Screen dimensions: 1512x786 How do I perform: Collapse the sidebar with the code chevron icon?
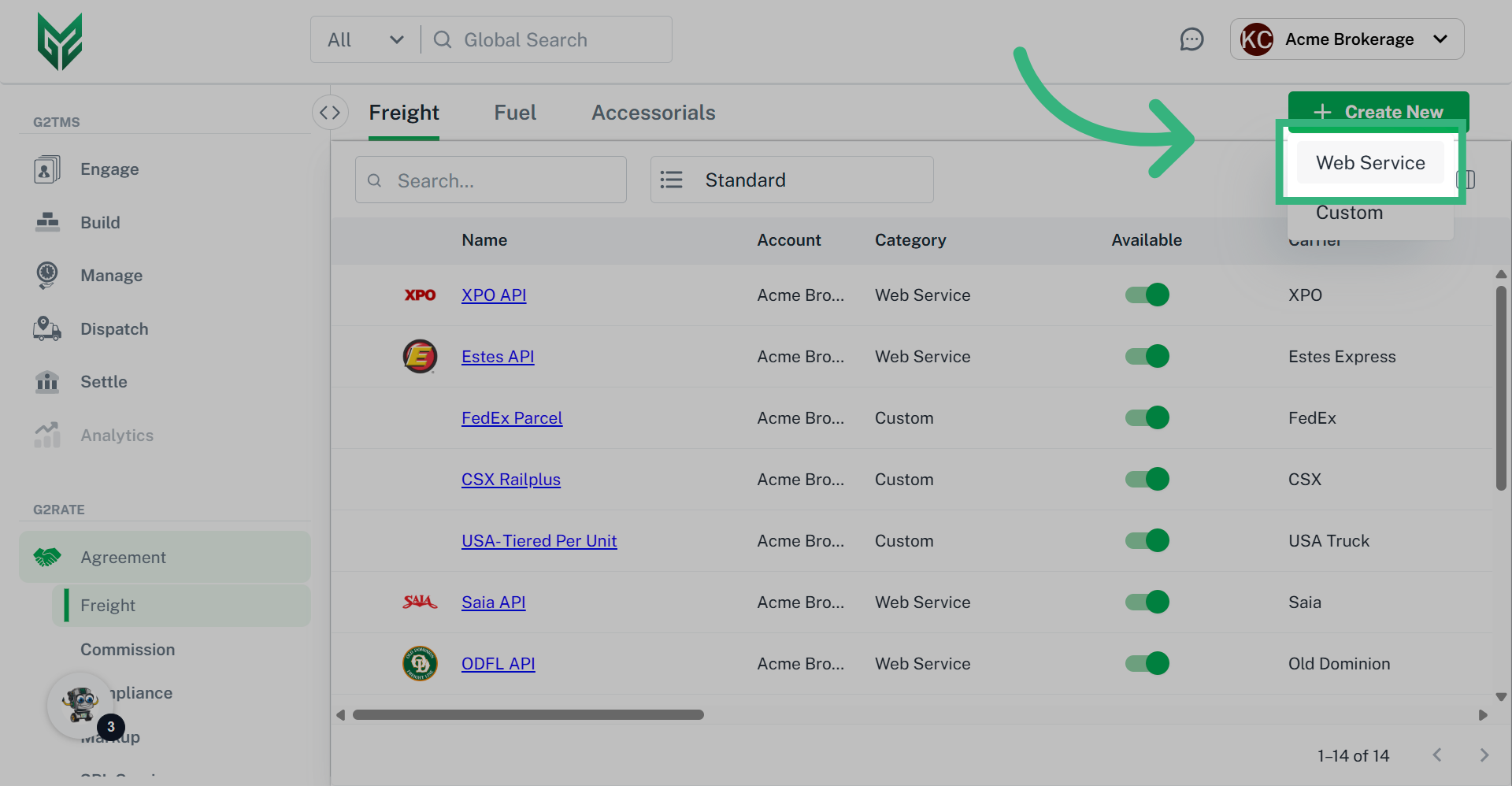[x=330, y=112]
